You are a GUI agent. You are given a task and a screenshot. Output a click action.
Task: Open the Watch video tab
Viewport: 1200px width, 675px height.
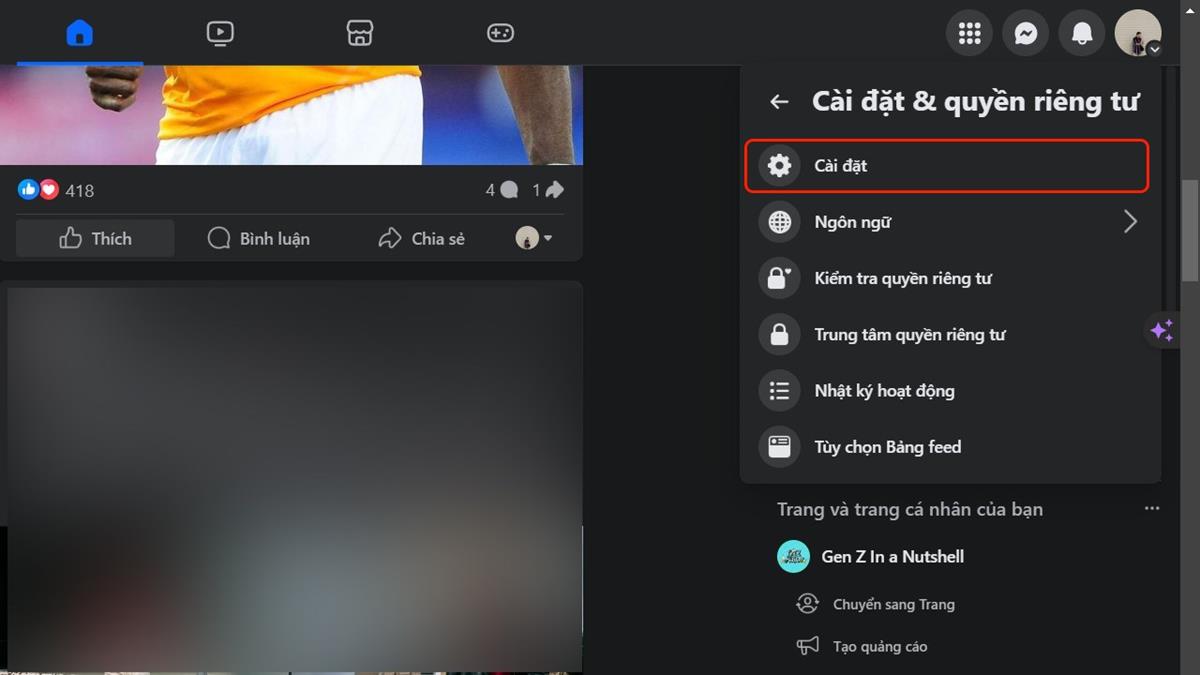tap(220, 33)
